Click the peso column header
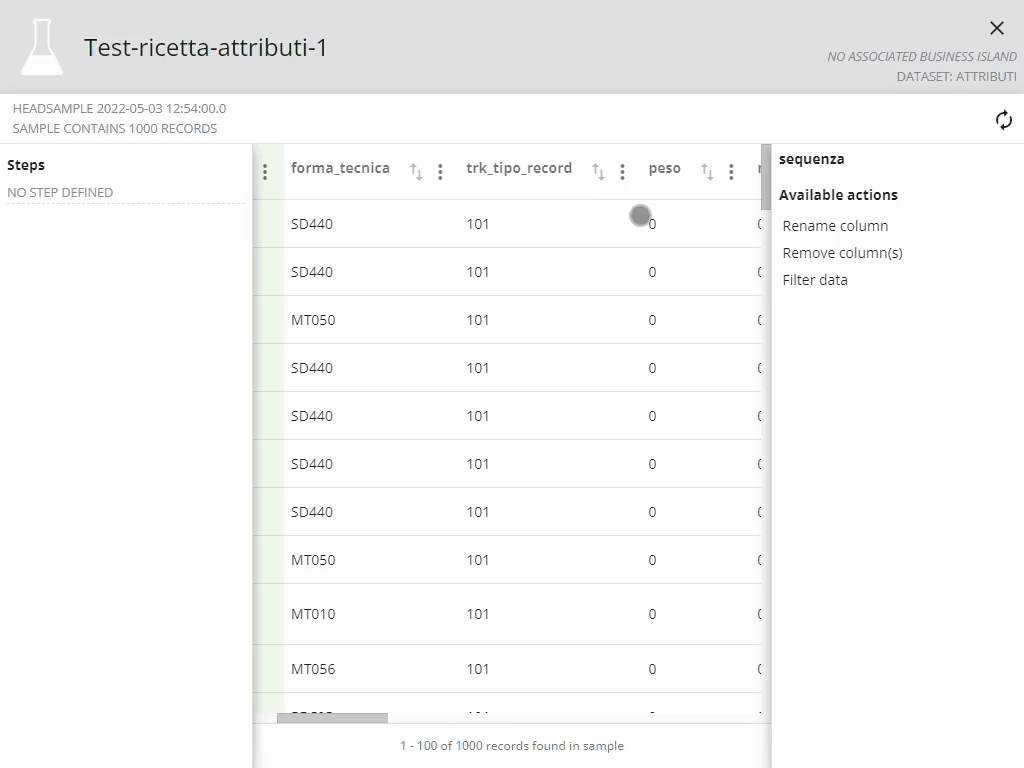 664,168
